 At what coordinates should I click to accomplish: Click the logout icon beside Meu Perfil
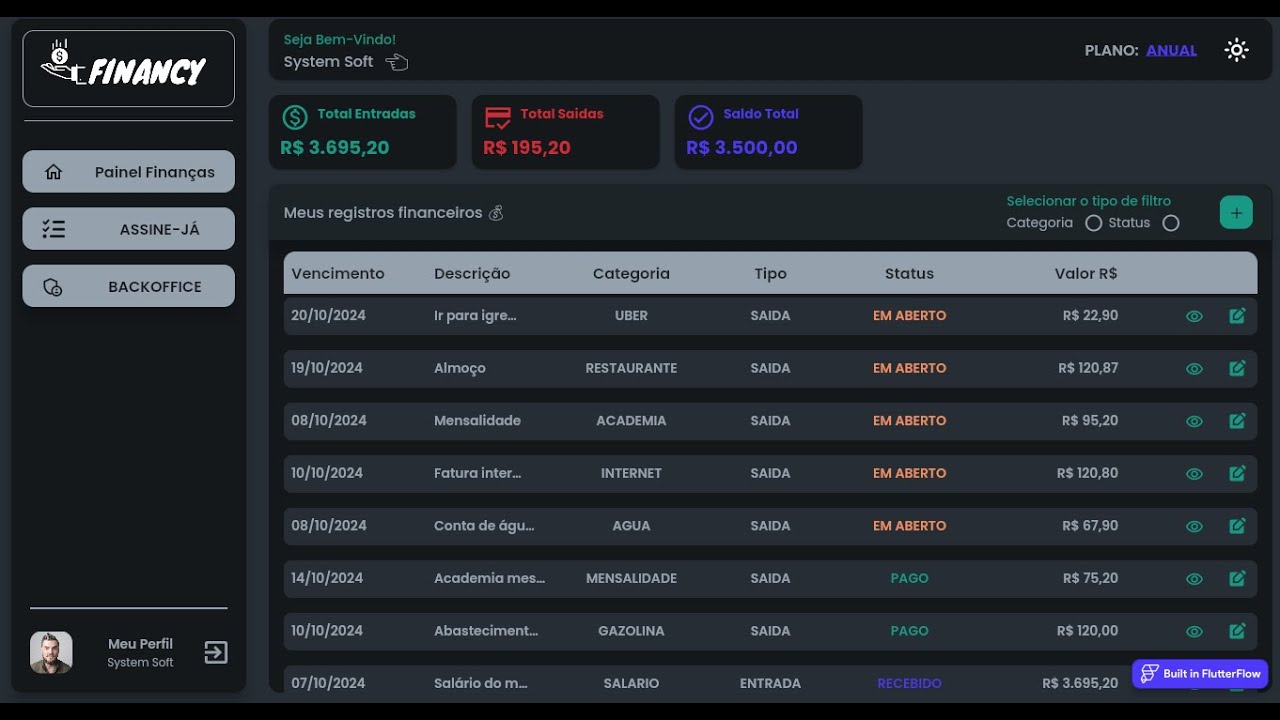216,653
